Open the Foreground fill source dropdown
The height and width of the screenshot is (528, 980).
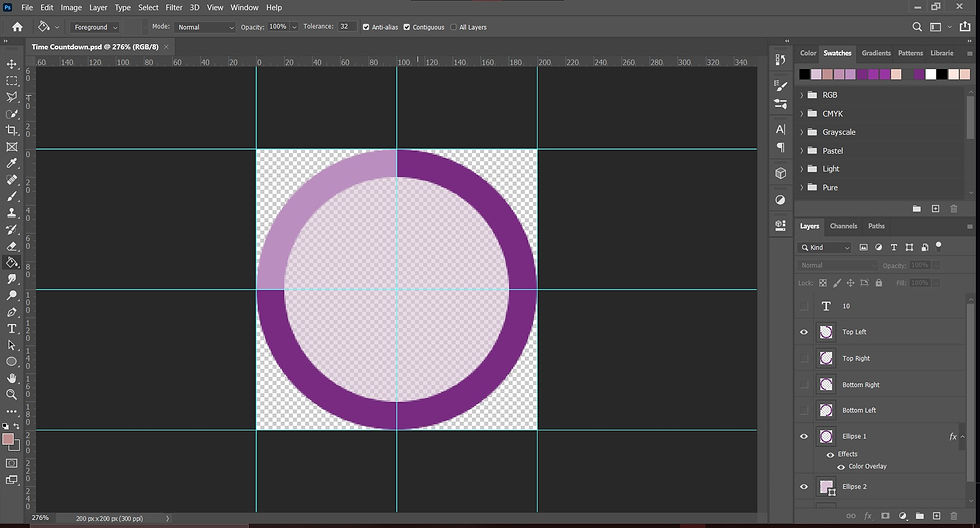tap(95, 27)
